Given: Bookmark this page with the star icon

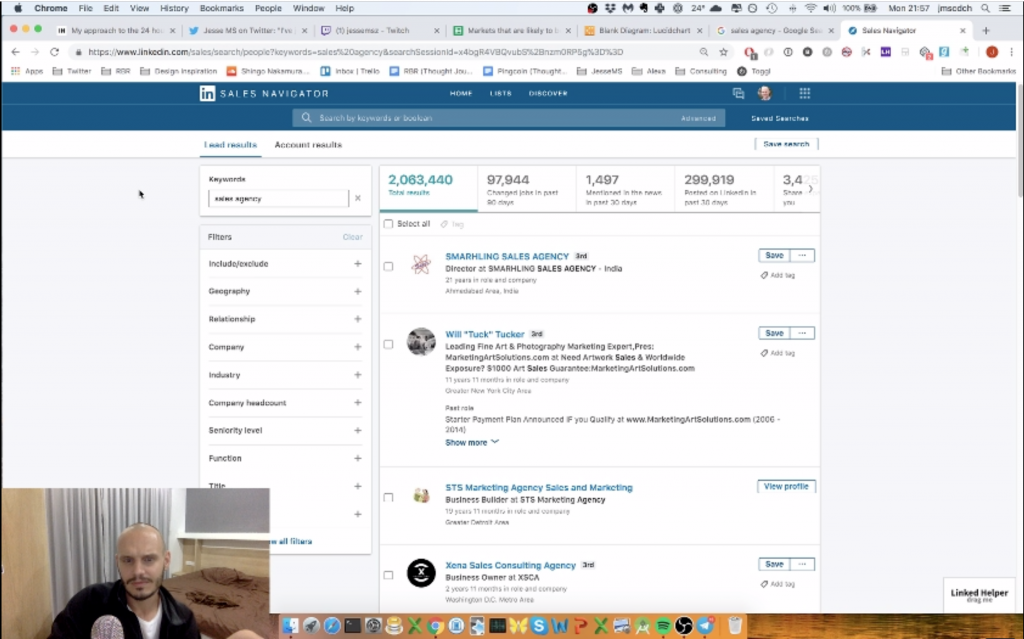Looking at the screenshot, I should (x=723, y=52).
